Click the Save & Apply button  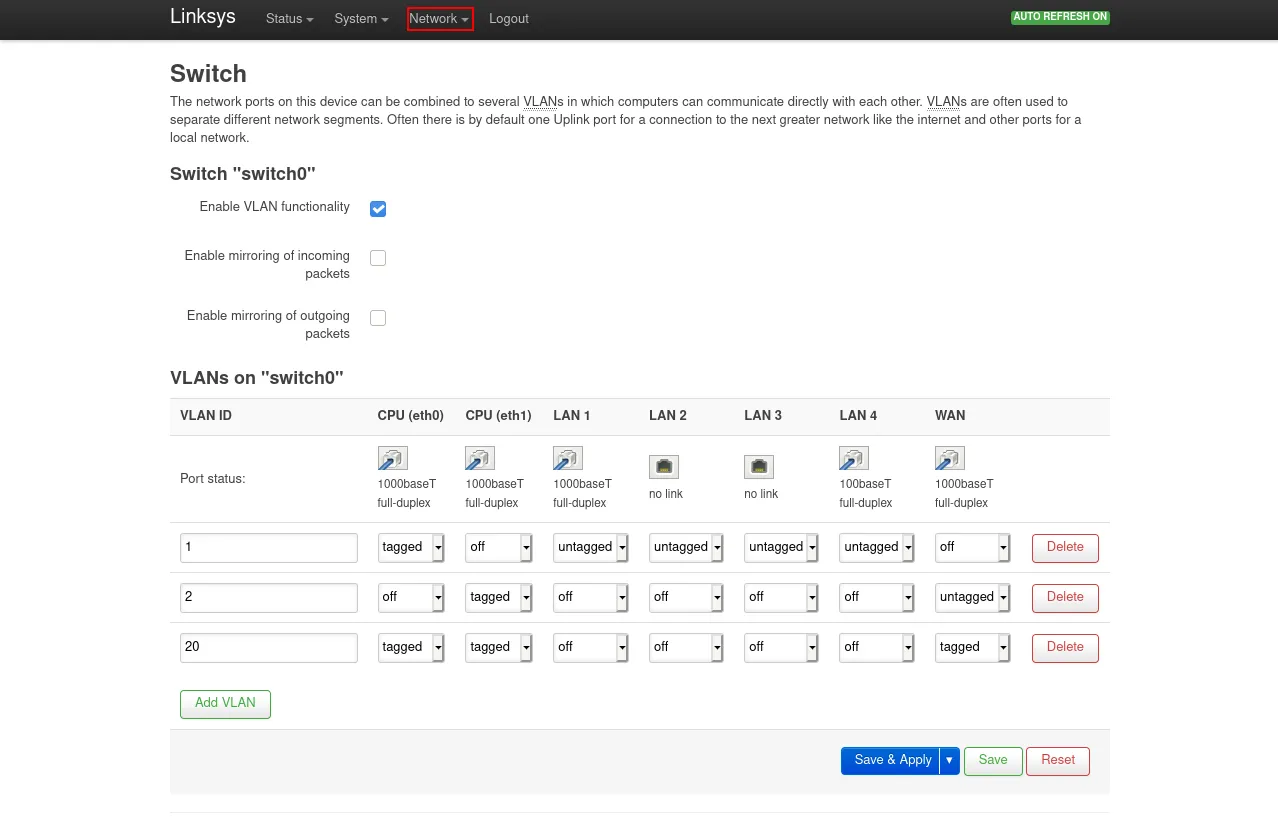[890, 761]
